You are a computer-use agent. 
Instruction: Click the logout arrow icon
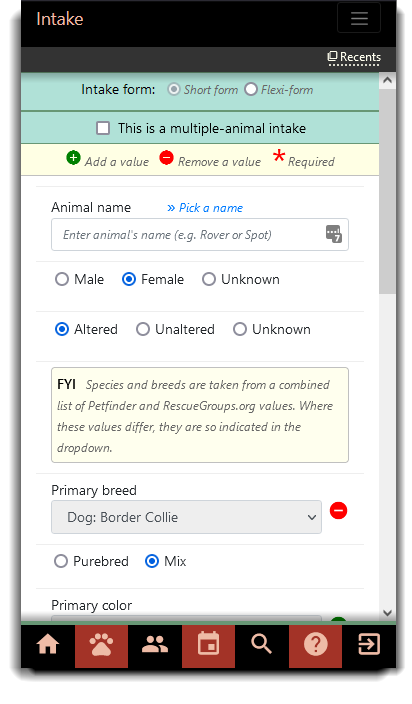click(x=369, y=645)
